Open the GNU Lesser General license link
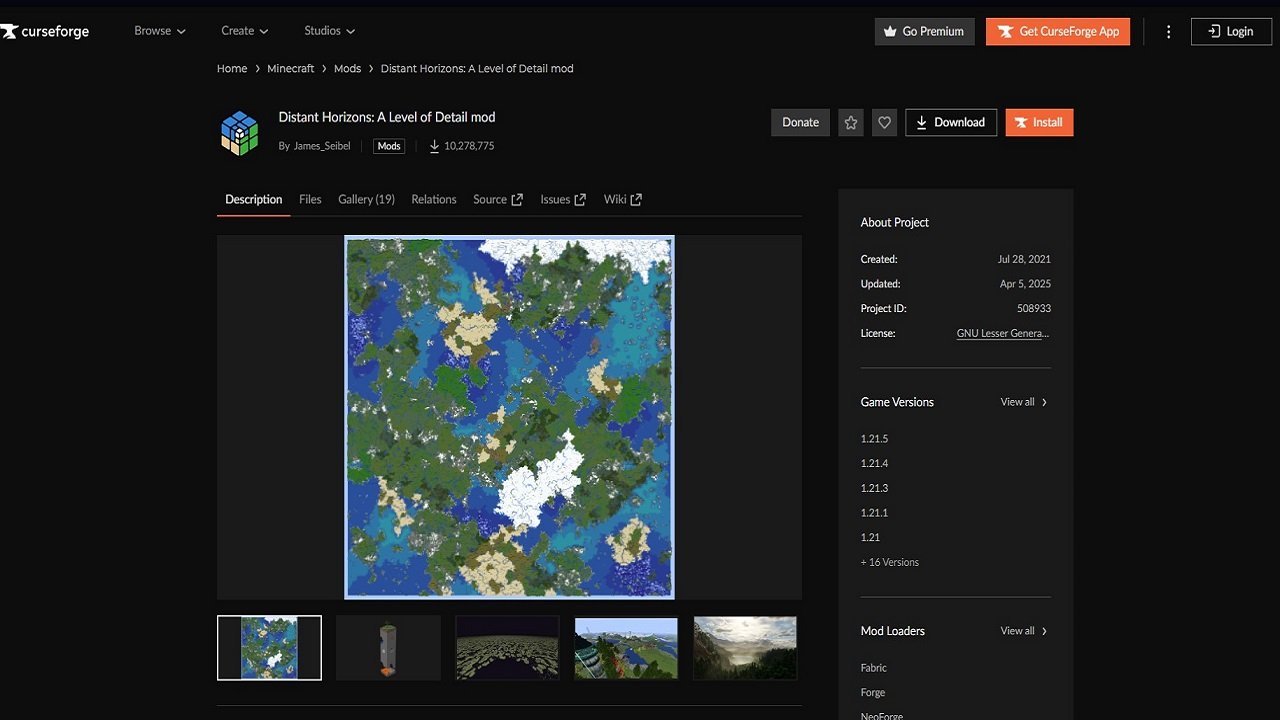Screen dimensions: 1280x720 click(1003, 333)
